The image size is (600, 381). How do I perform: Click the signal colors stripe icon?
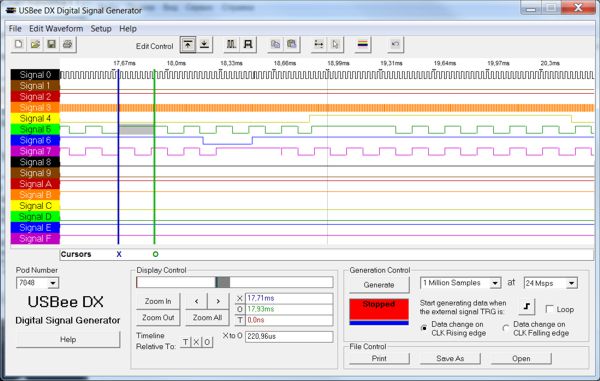tap(363, 45)
